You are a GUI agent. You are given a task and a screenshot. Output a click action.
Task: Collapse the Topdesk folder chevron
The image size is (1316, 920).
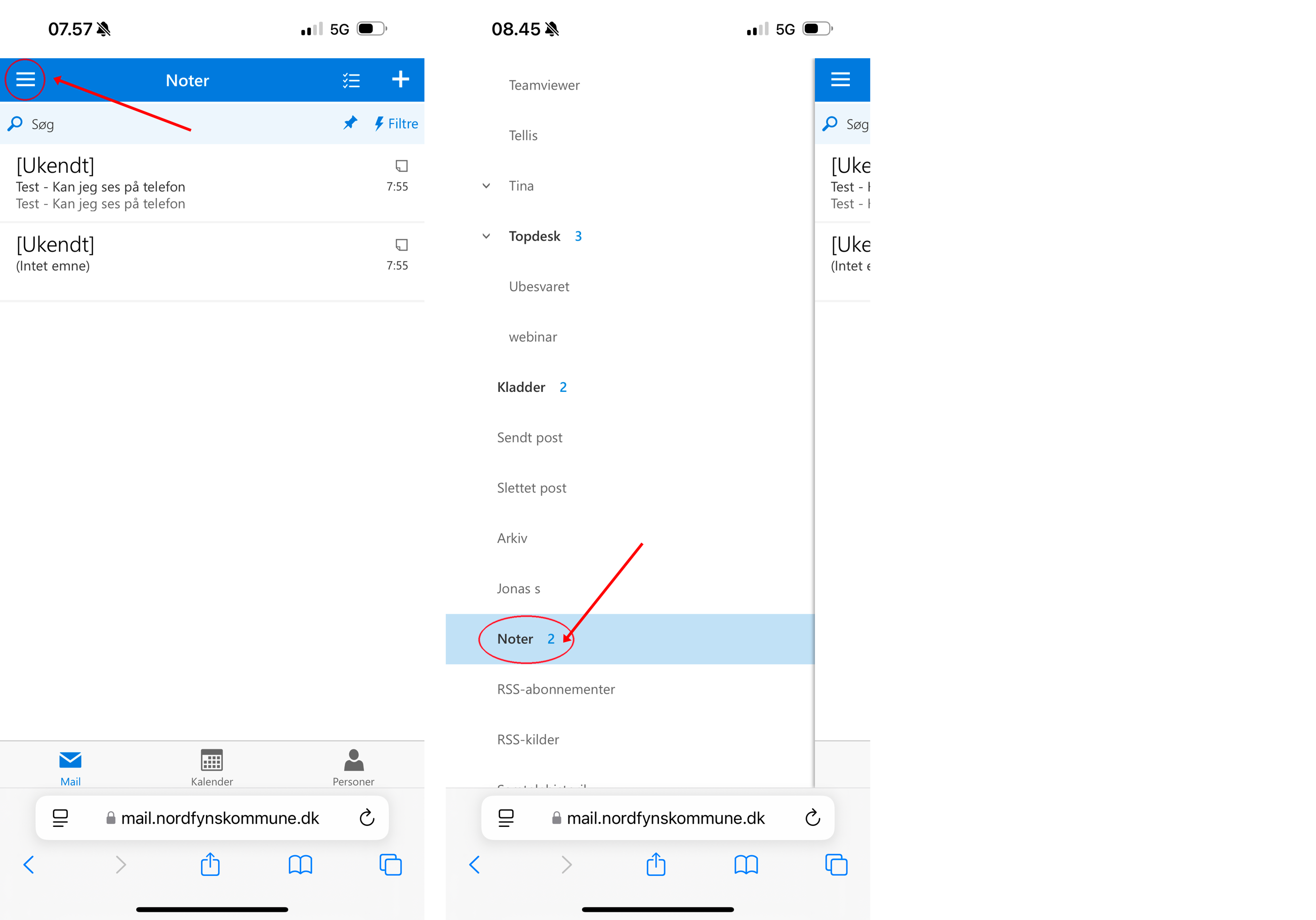[x=486, y=236]
